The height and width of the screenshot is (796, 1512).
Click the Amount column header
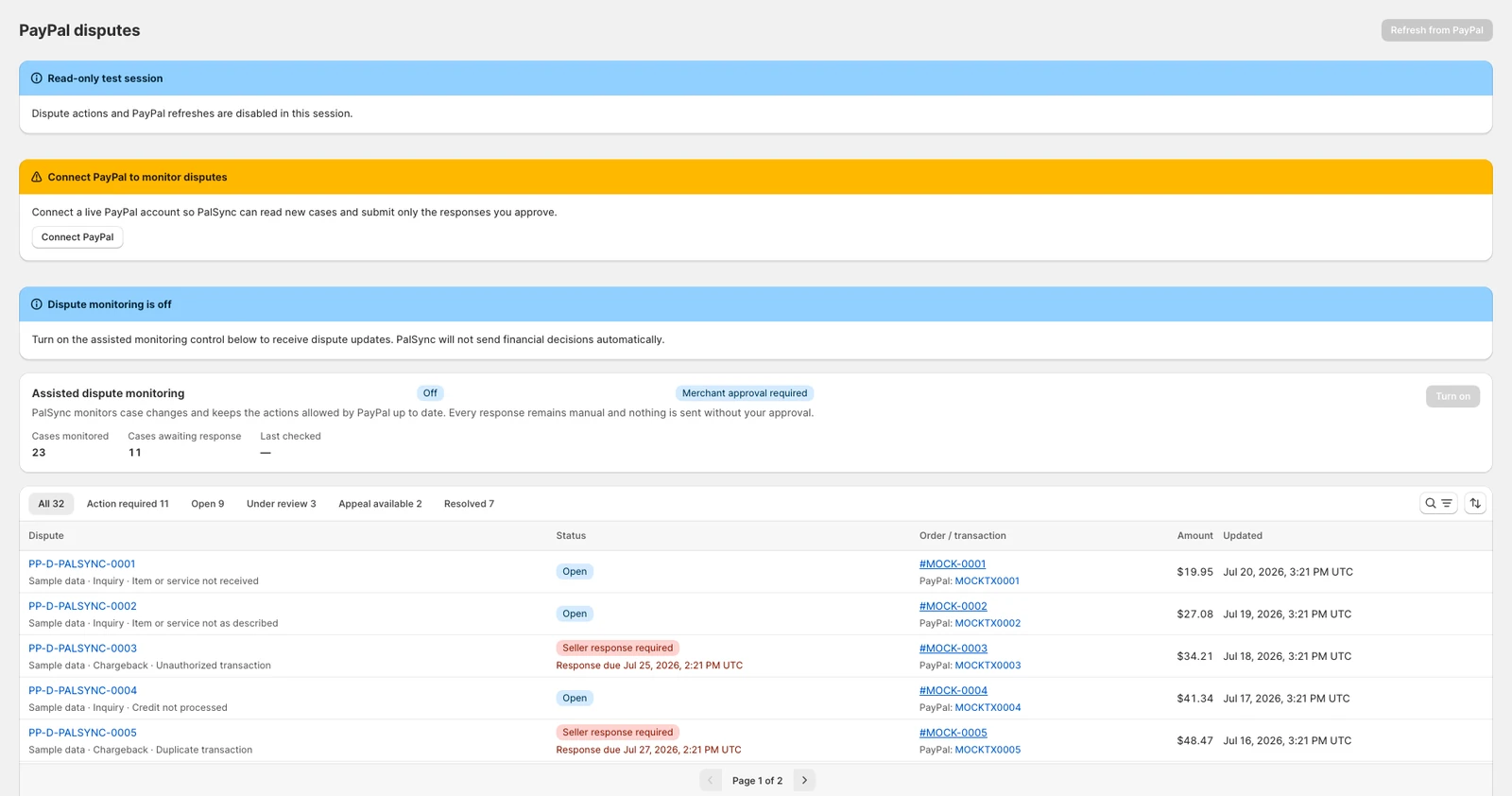pyautogui.click(x=1194, y=536)
